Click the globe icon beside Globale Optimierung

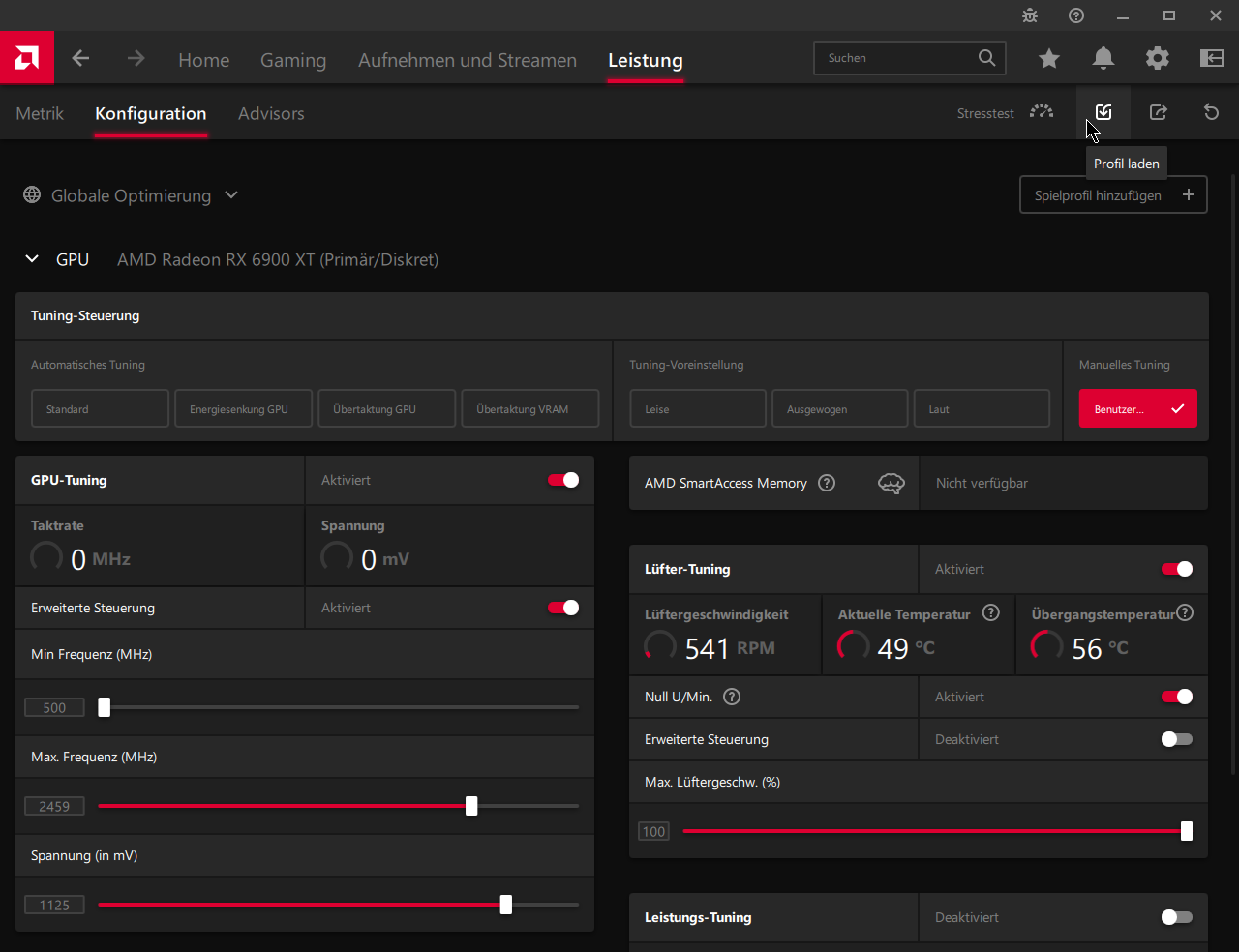(32, 194)
